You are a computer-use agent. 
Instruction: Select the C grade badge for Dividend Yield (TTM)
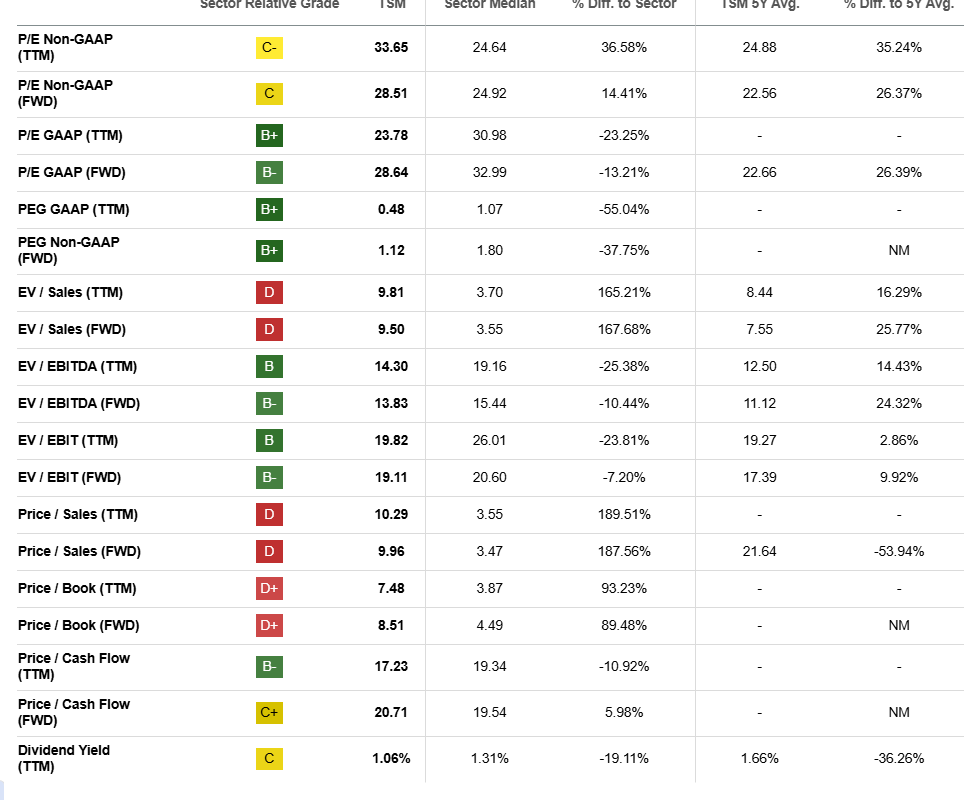point(269,758)
